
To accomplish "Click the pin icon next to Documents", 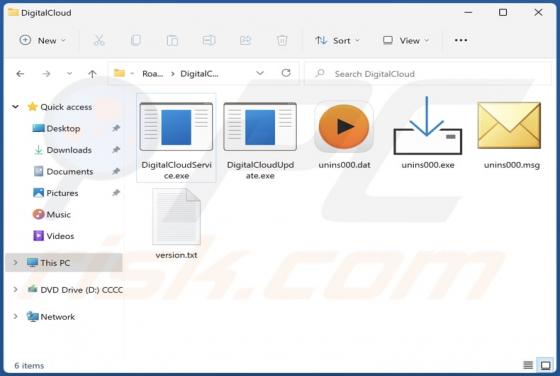I will (116, 171).
